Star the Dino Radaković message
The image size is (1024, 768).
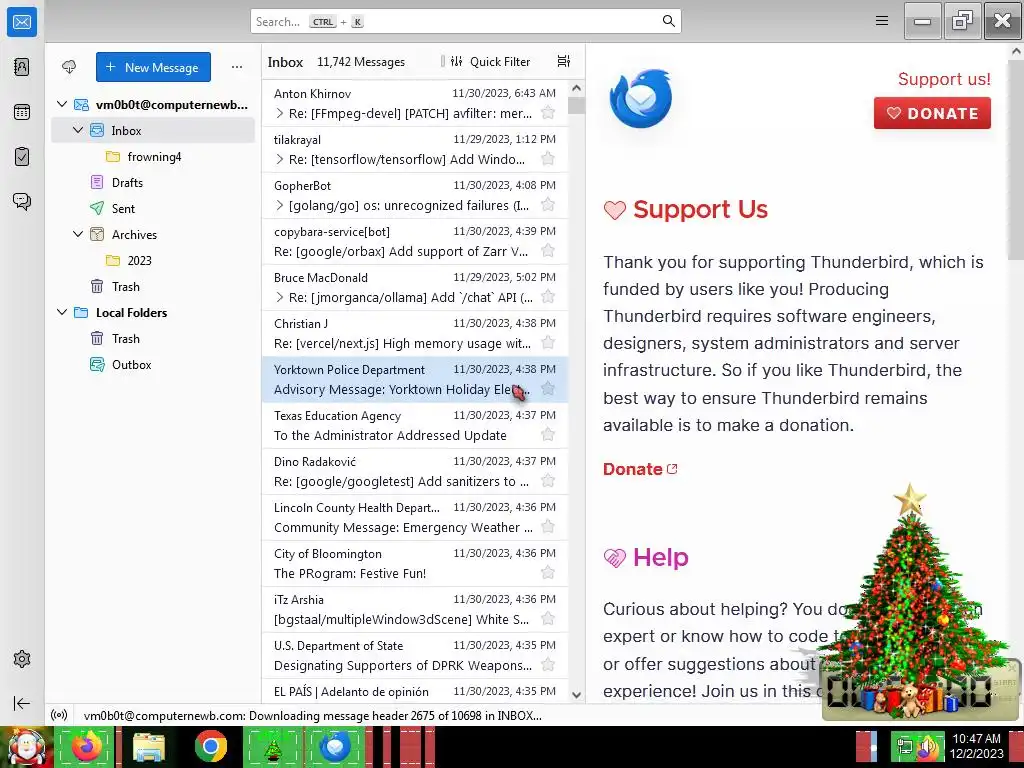coord(548,481)
